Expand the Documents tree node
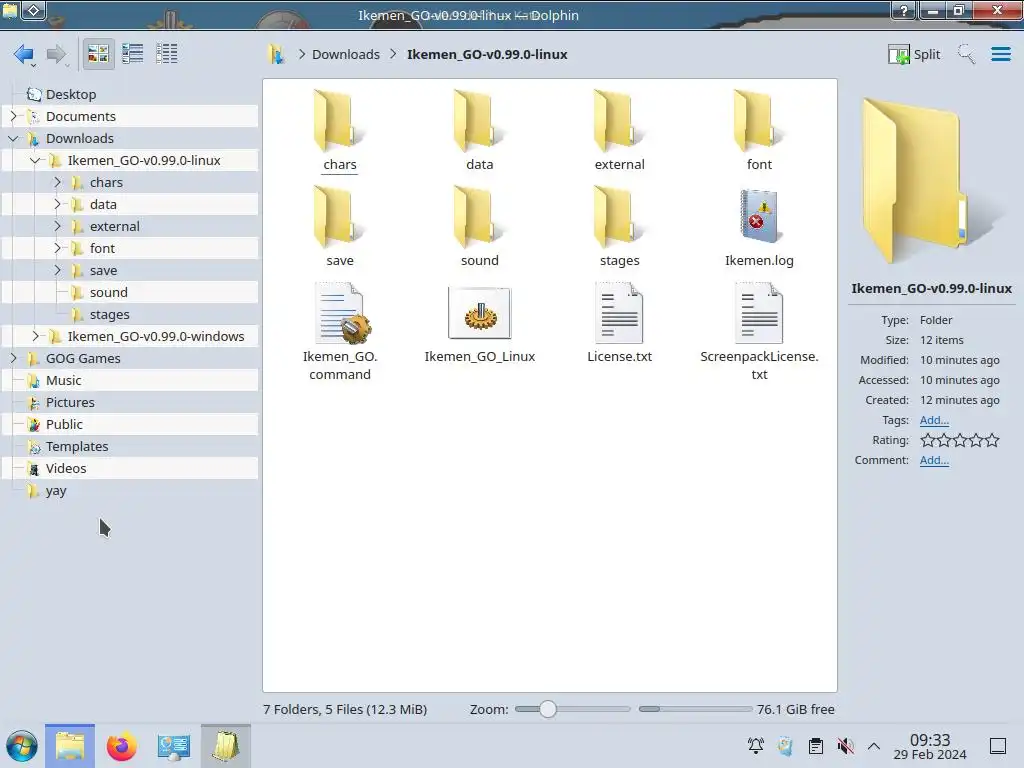 click(x=14, y=116)
